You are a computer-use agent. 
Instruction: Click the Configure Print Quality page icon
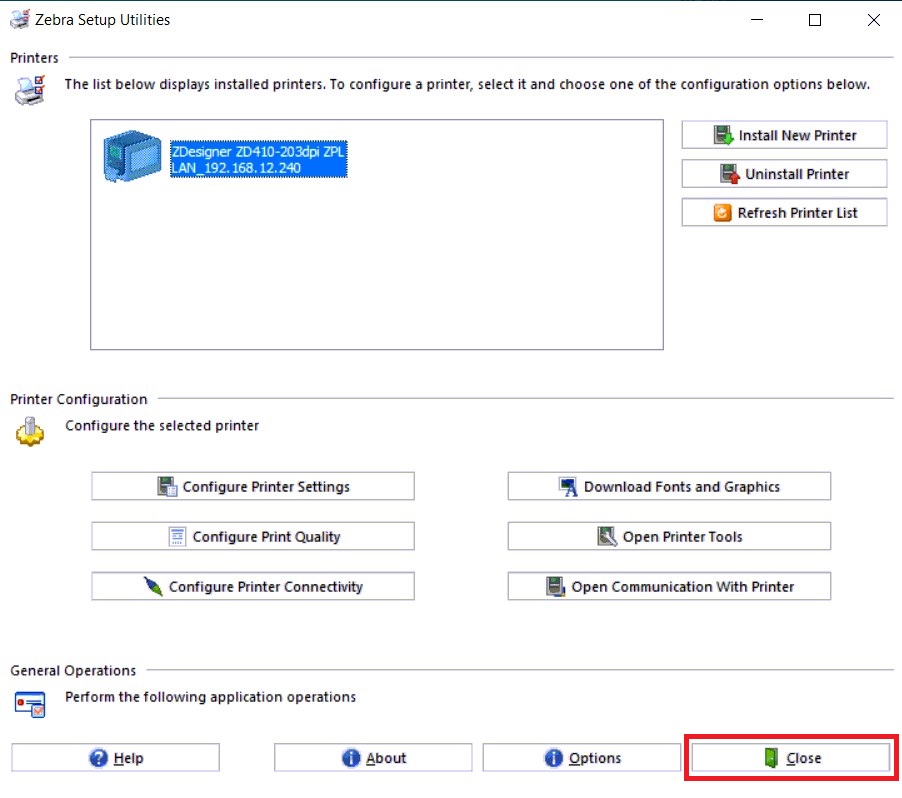[x=177, y=536]
